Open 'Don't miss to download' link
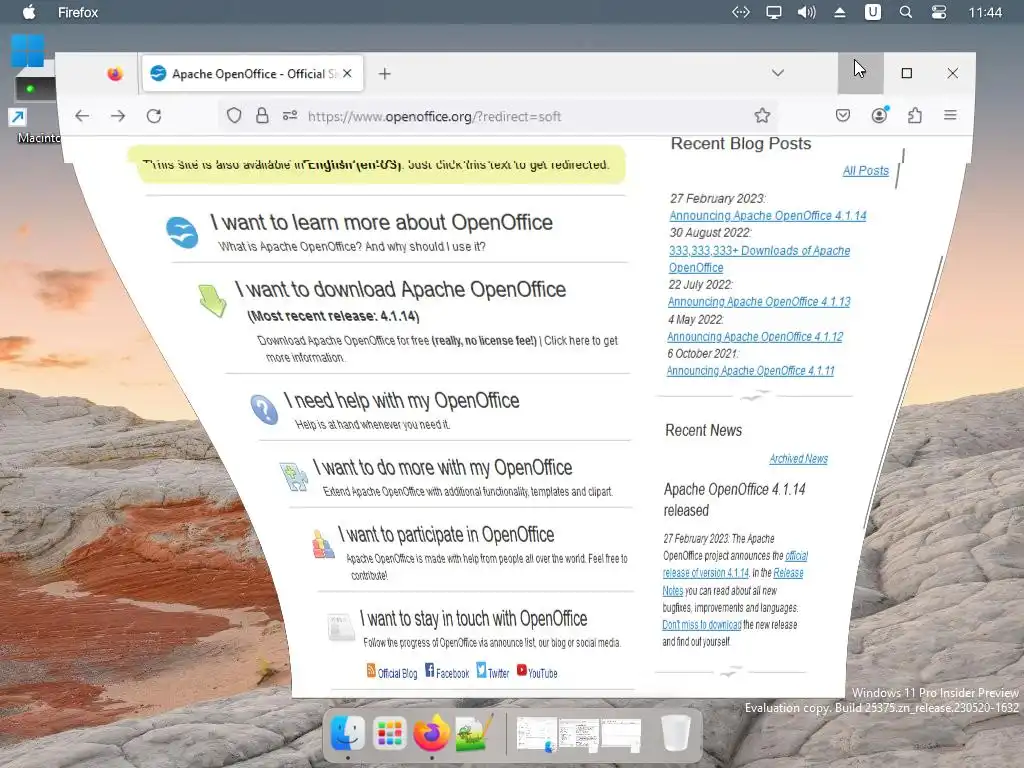This screenshot has width=1024, height=768. coord(701,624)
